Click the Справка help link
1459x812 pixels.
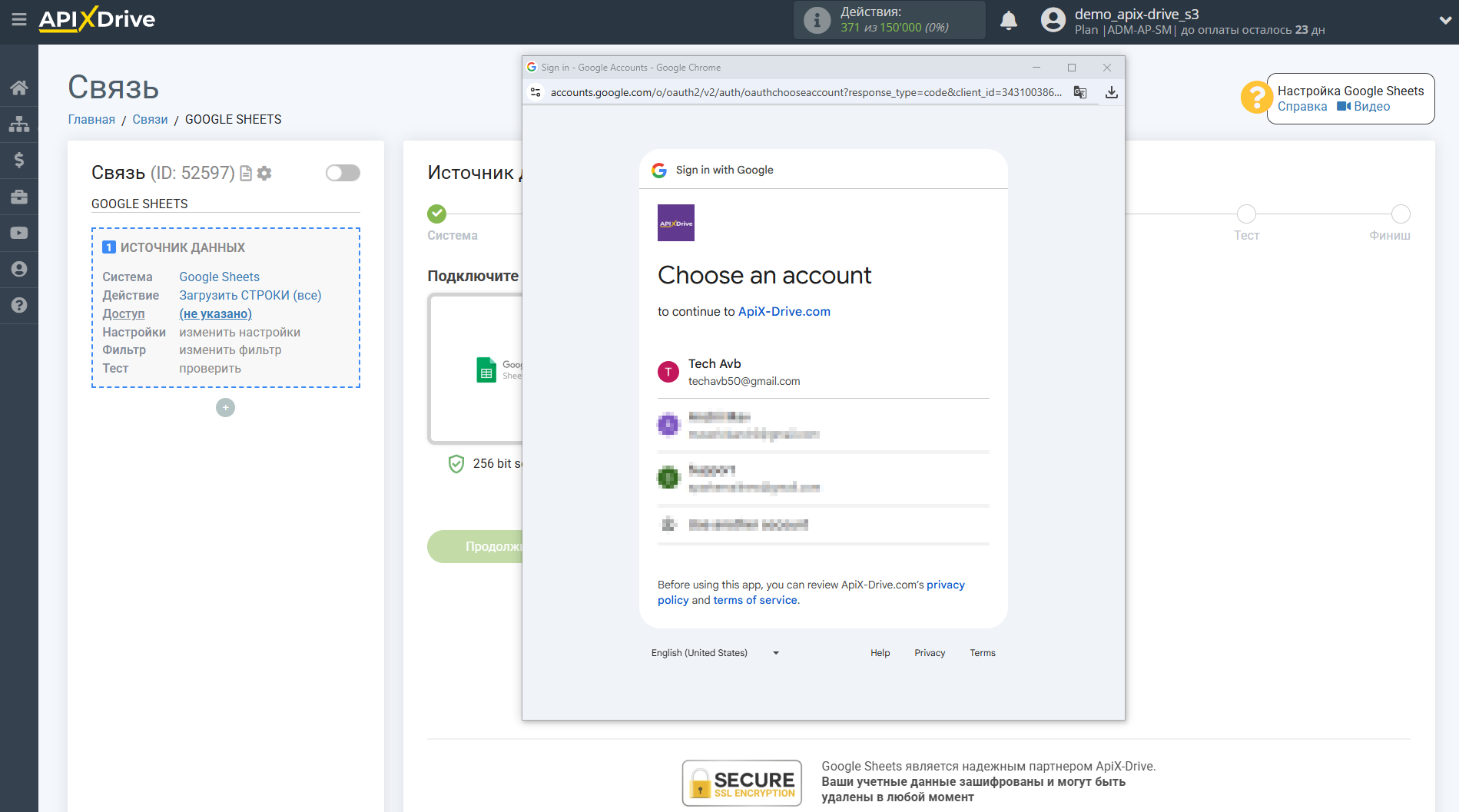pyautogui.click(x=1301, y=107)
